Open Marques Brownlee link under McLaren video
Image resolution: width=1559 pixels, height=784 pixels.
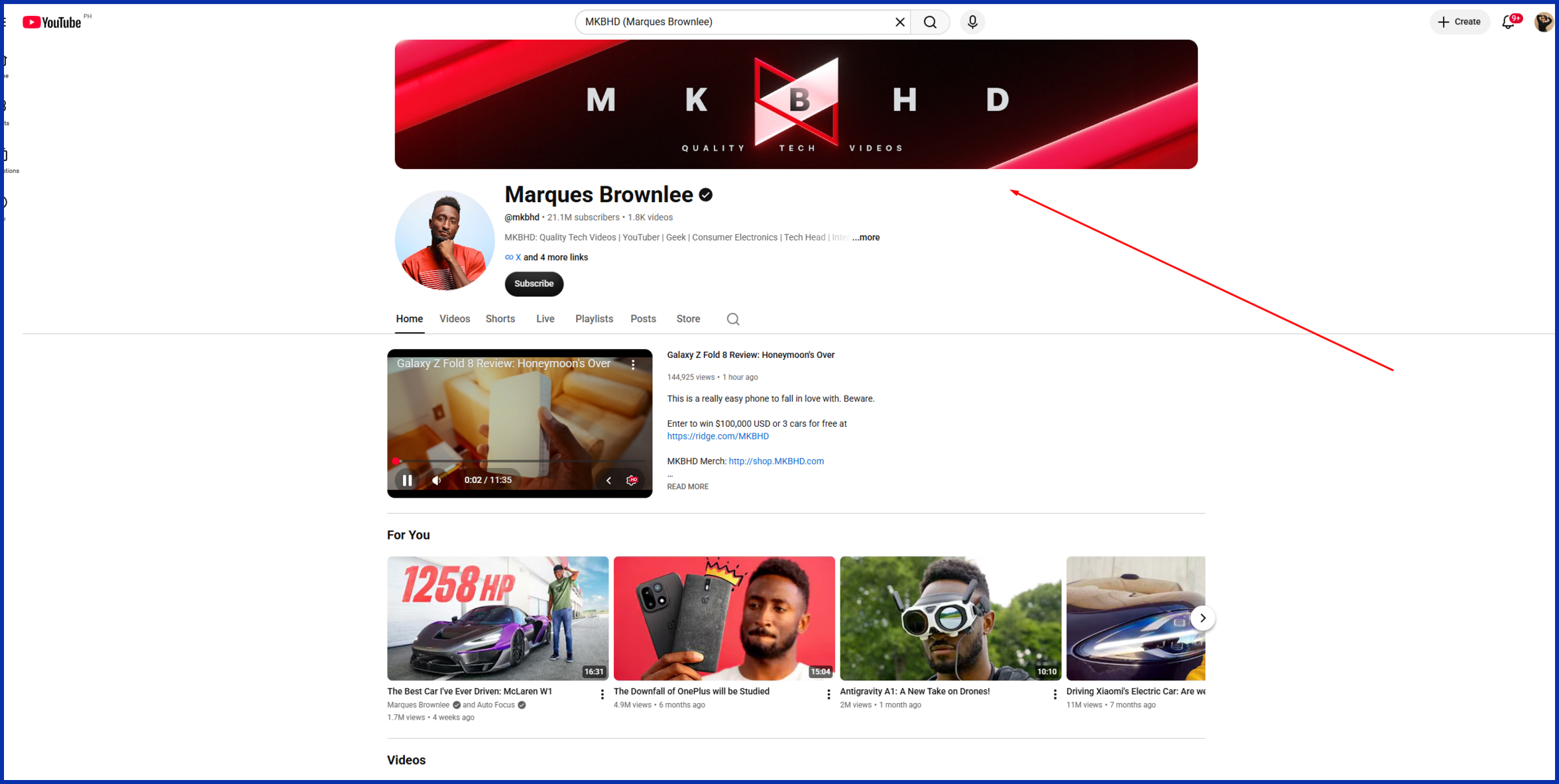click(x=418, y=705)
